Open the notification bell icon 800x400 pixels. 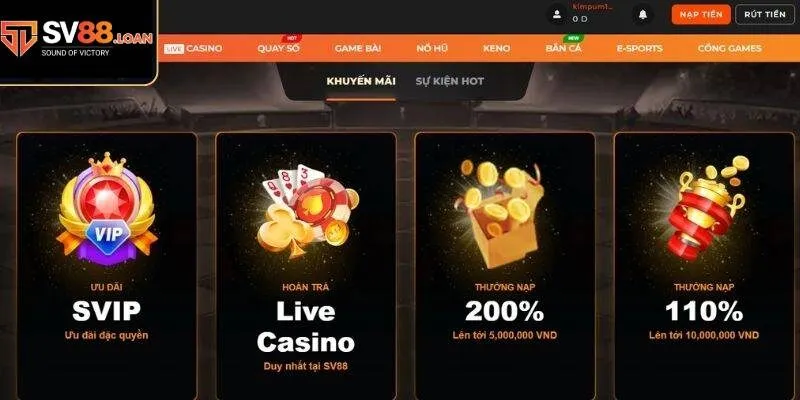coord(643,14)
